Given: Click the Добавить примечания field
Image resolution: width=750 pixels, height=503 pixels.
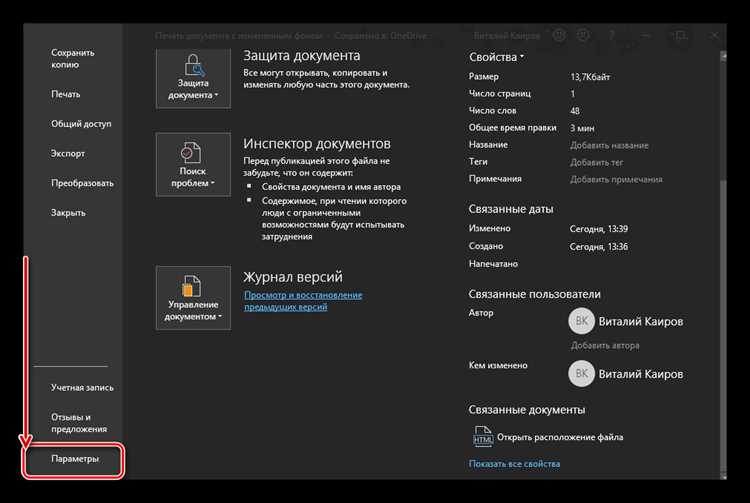Looking at the screenshot, I should [x=616, y=179].
